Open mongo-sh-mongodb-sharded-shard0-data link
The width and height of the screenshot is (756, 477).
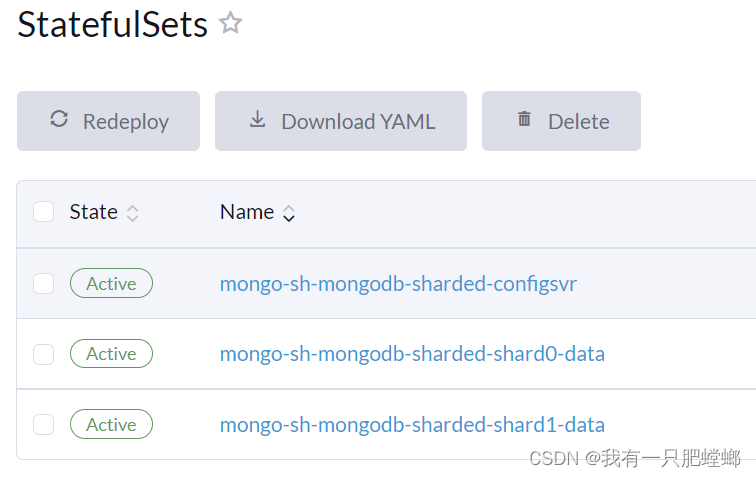(412, 354)
